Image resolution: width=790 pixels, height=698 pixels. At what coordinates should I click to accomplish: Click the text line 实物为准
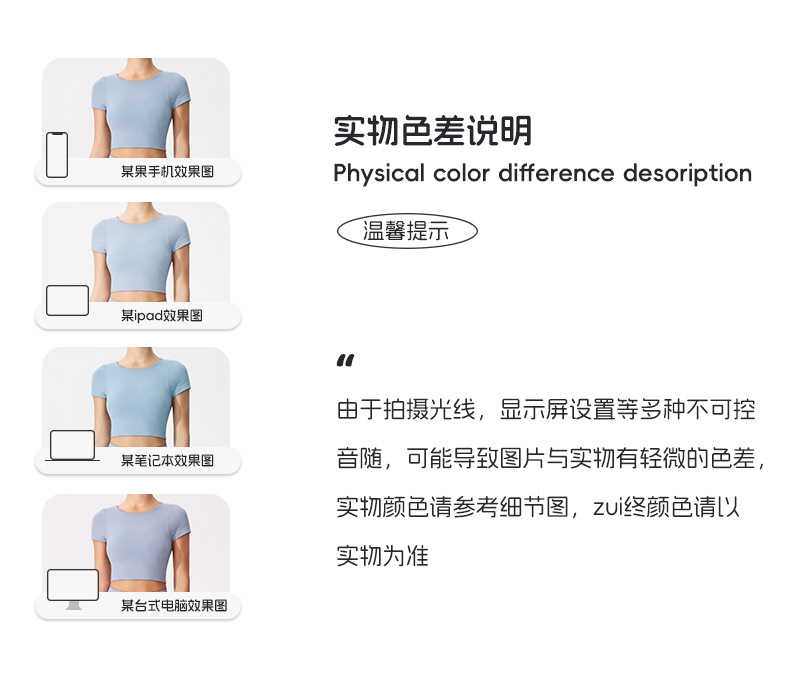[382, 556]
